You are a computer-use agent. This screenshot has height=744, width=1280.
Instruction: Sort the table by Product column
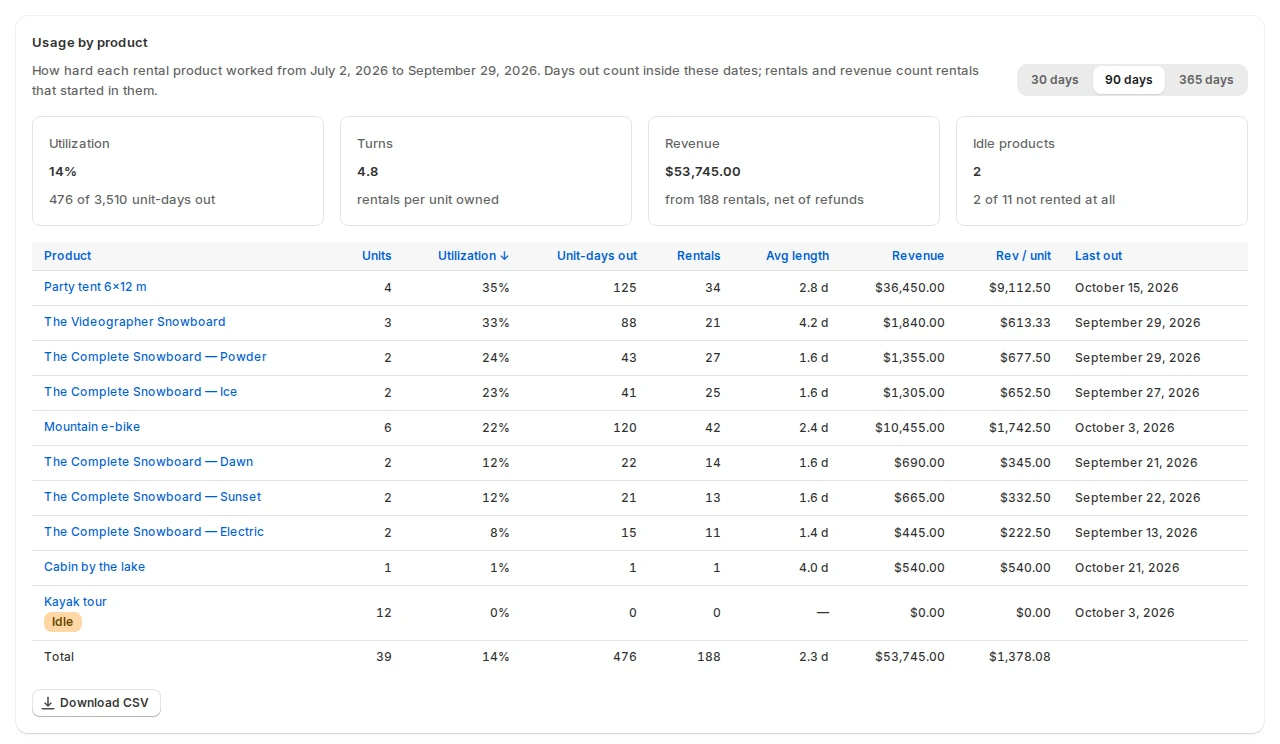(x=68, y=256)
